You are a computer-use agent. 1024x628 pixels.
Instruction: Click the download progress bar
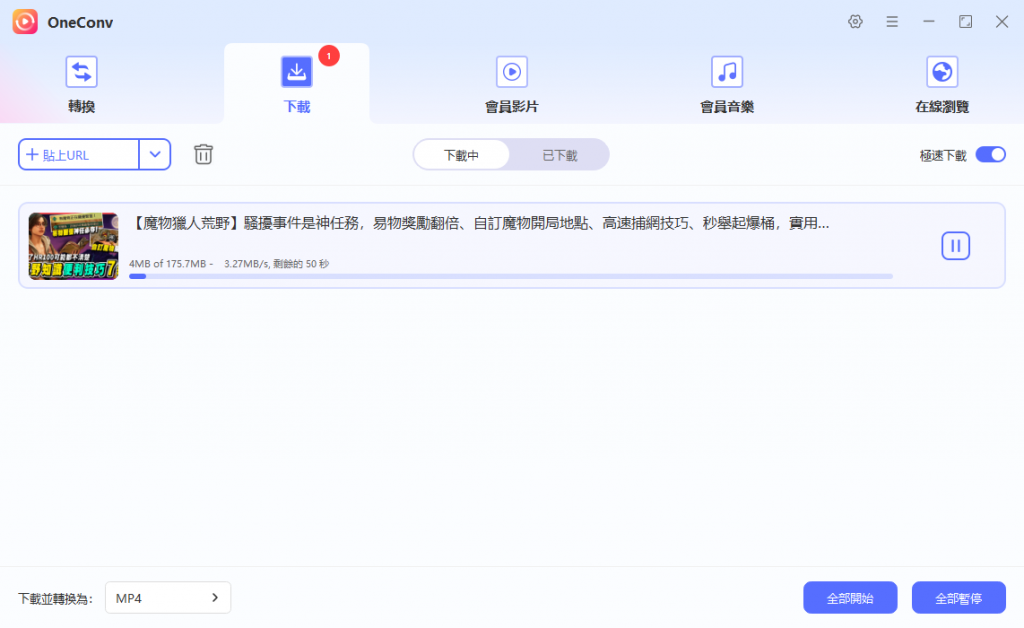tap(511, 276)
